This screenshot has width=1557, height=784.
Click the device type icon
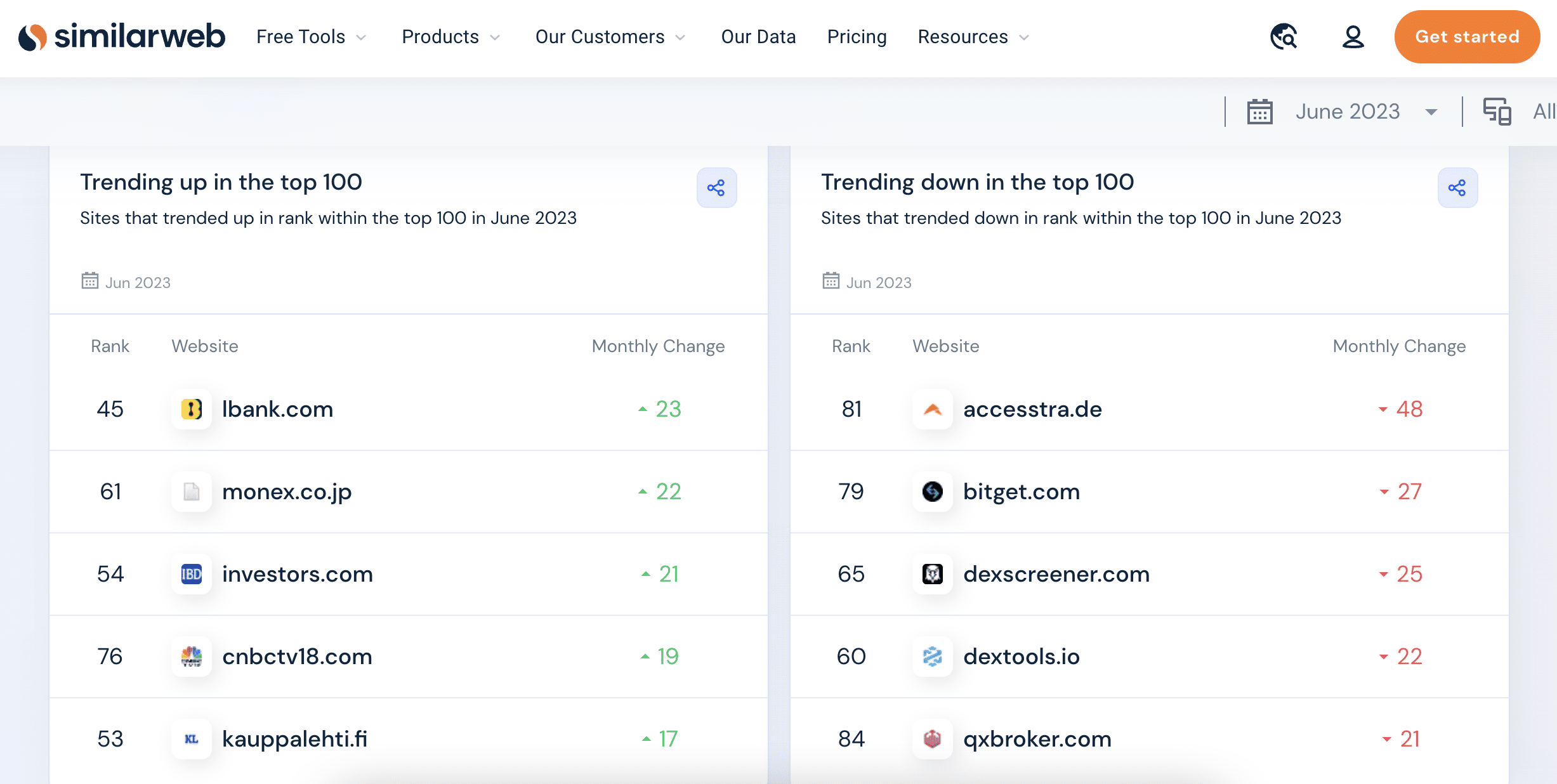click(x=1497, y=112)
